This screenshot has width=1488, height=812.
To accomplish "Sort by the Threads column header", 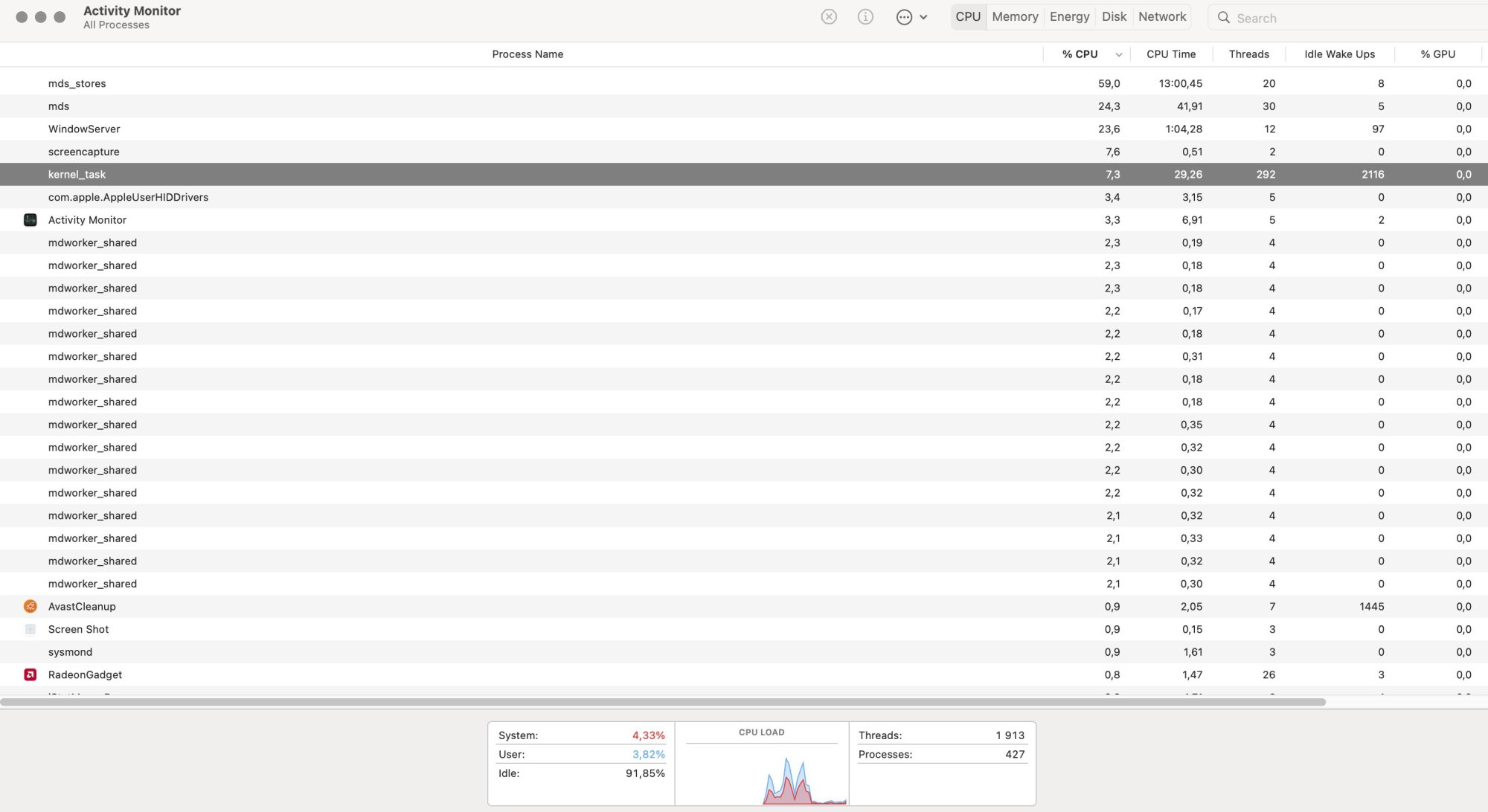I will click(x=1248, y=54).
